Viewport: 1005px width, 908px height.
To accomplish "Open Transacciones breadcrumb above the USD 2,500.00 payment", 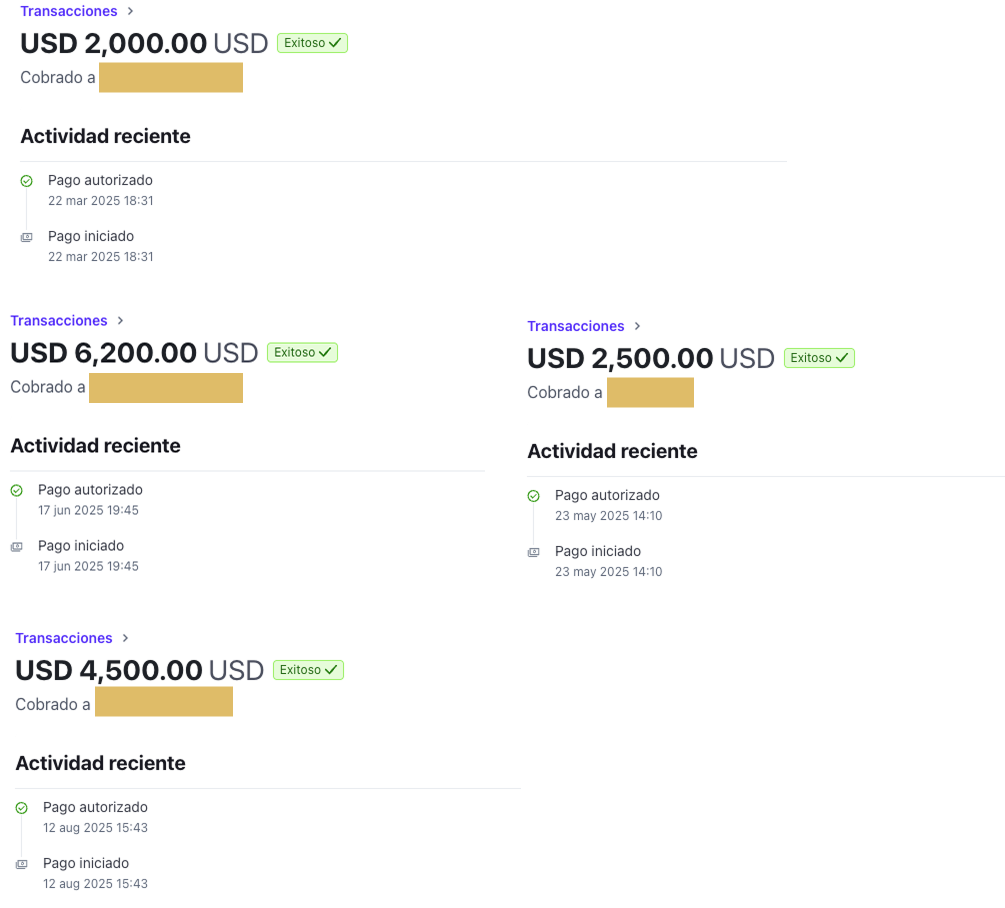I will 576,326.
